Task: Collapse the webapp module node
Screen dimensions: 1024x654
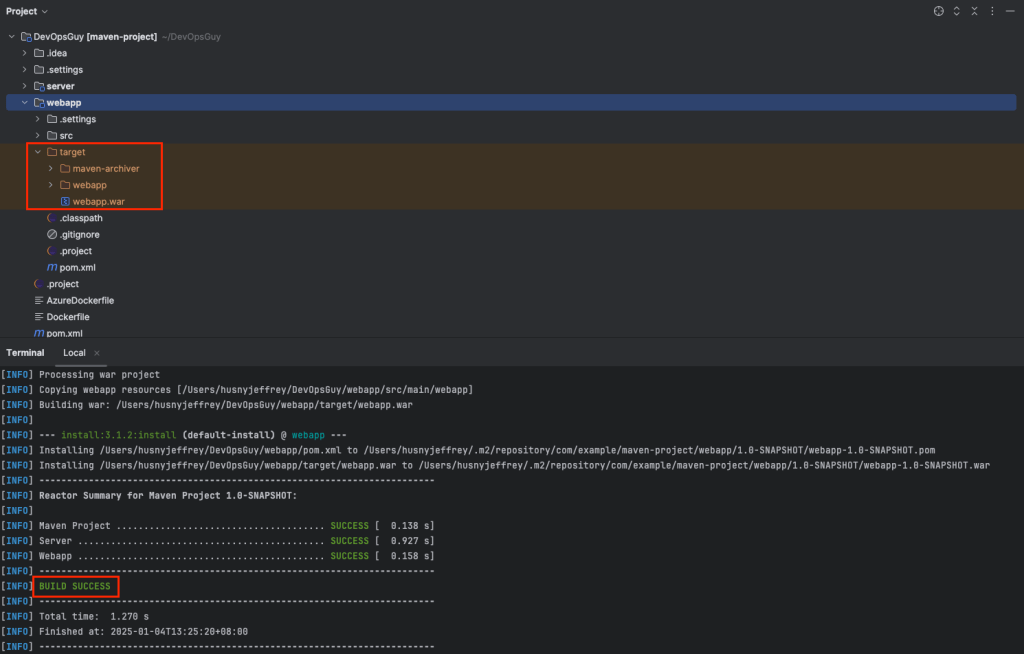Action: tap(25, 103)
